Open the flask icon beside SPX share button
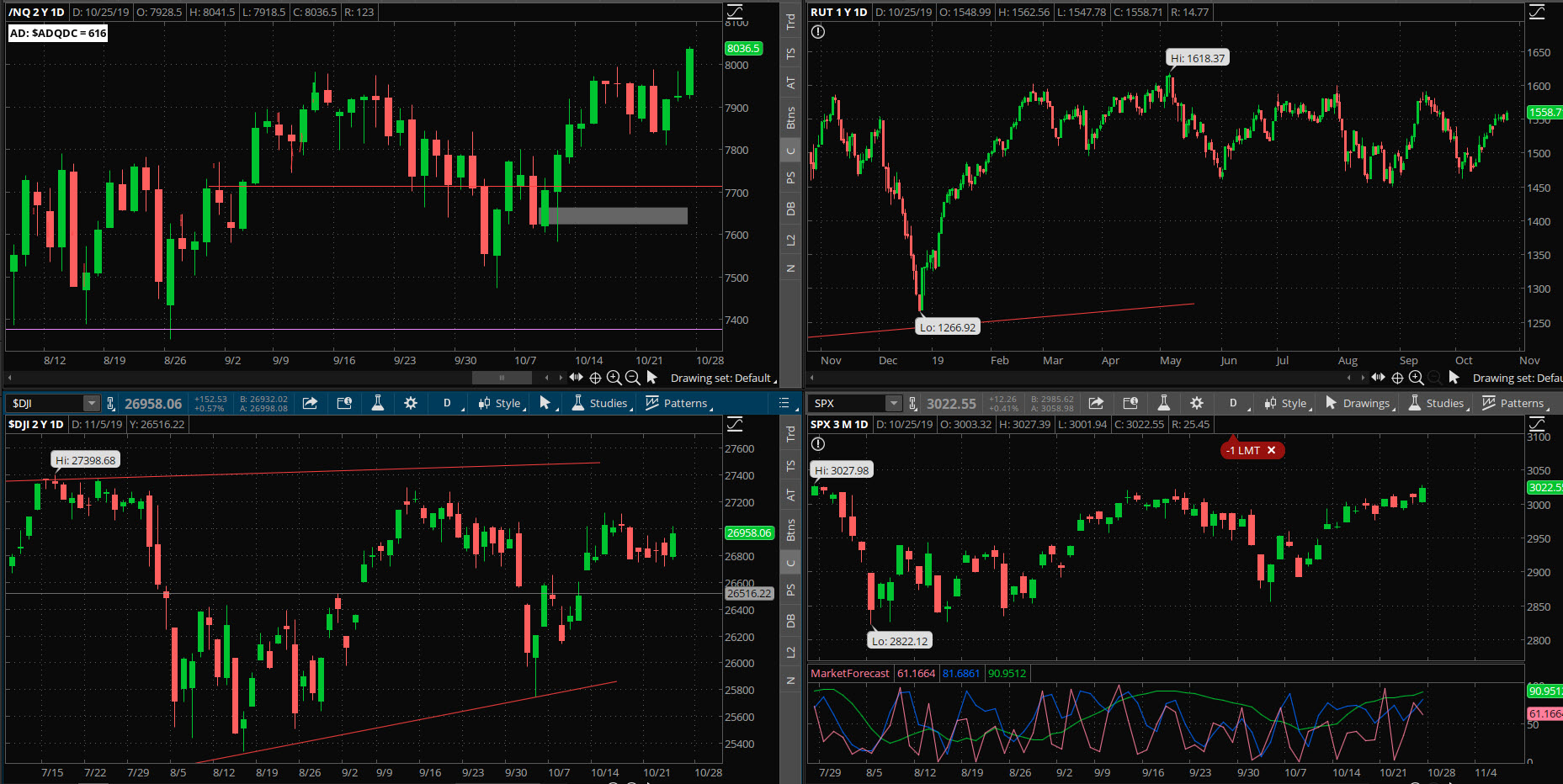Image resolution: width=1563 pixels, height=784 pixels. tap(1164, 403)
